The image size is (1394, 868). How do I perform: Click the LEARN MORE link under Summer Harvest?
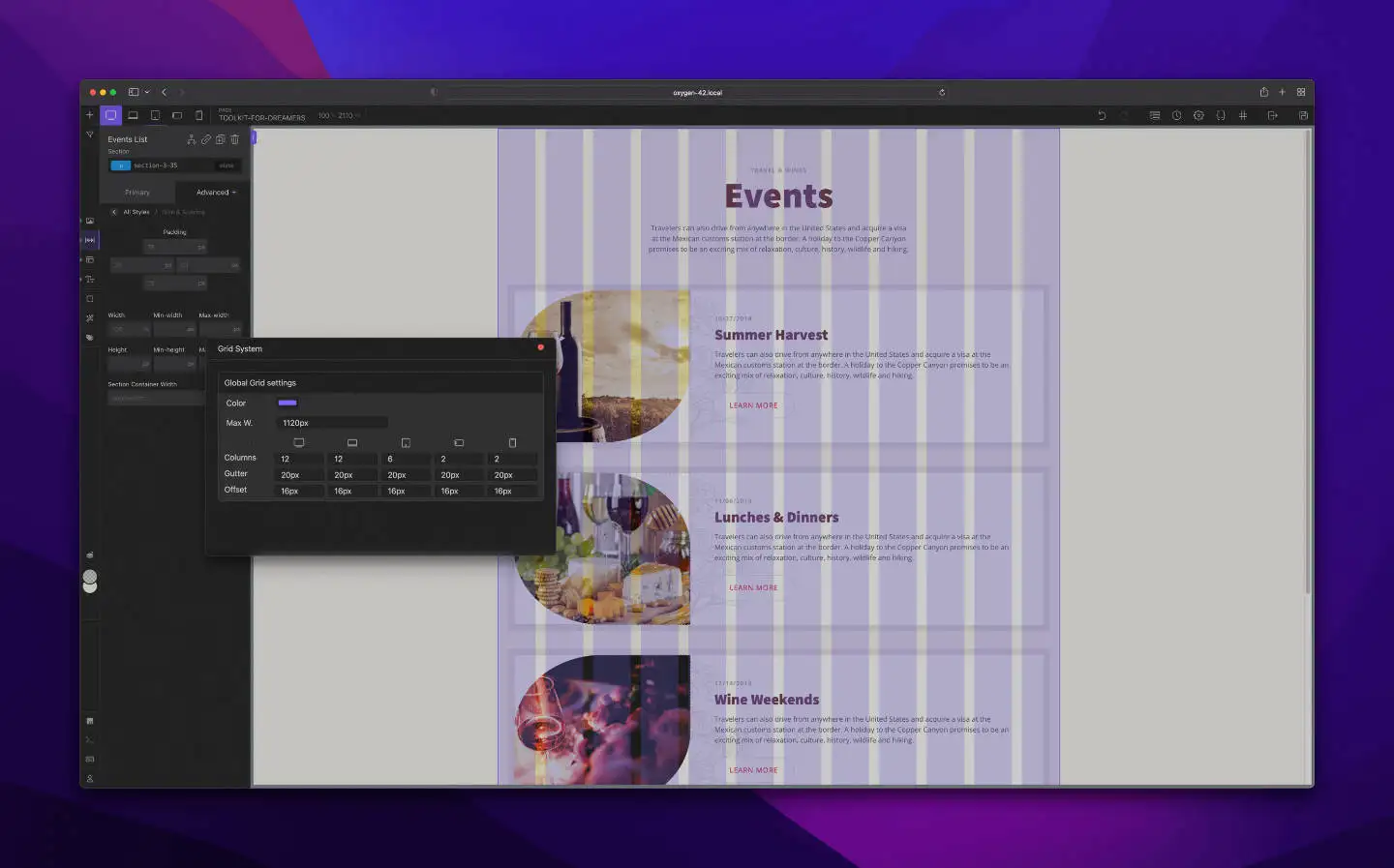pyautogui.click(x=753, y=405)
